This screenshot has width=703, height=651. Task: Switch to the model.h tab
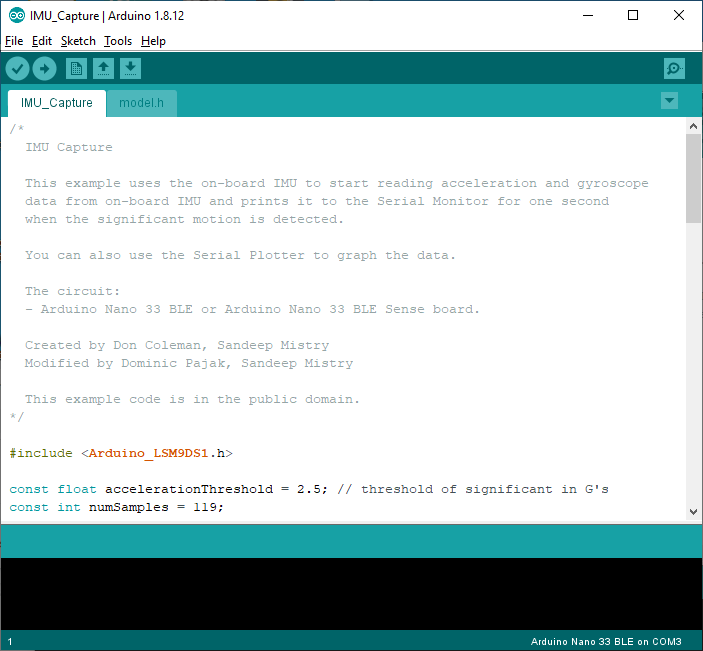click(x=142, y=103)
